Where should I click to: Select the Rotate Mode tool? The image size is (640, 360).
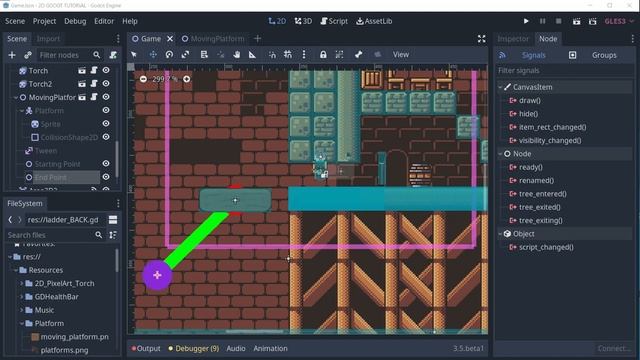pyautogui.click(x=169, y=55)
